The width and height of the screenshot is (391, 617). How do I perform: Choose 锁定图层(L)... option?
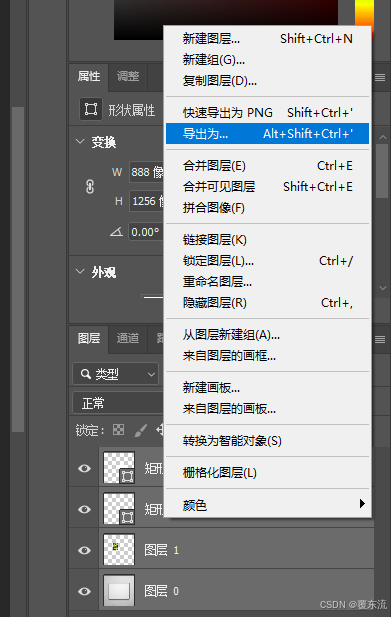(267, 260)
